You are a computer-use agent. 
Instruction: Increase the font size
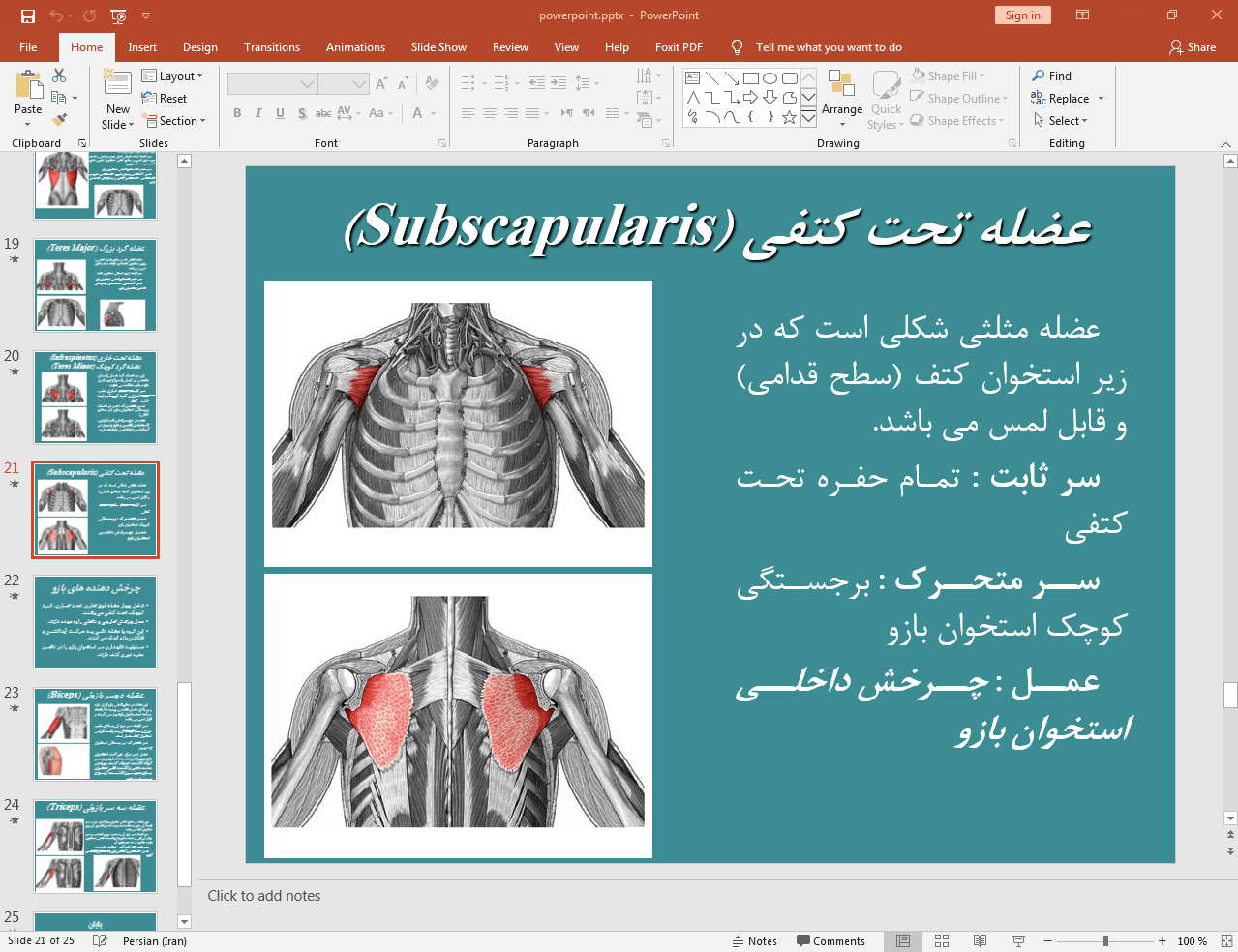click(381, 84)
